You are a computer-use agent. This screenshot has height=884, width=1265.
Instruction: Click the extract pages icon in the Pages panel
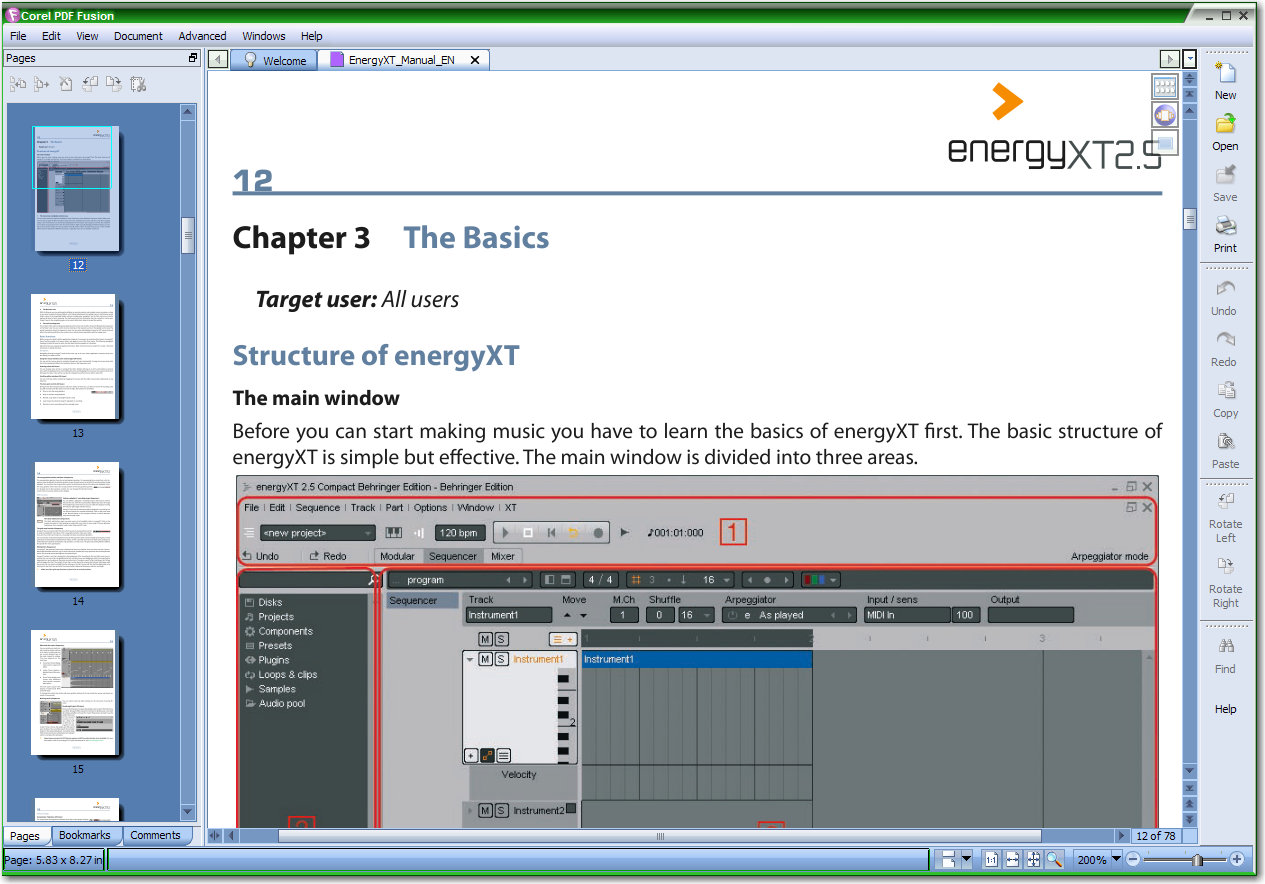pyautogui.click(x=42, y=85)
